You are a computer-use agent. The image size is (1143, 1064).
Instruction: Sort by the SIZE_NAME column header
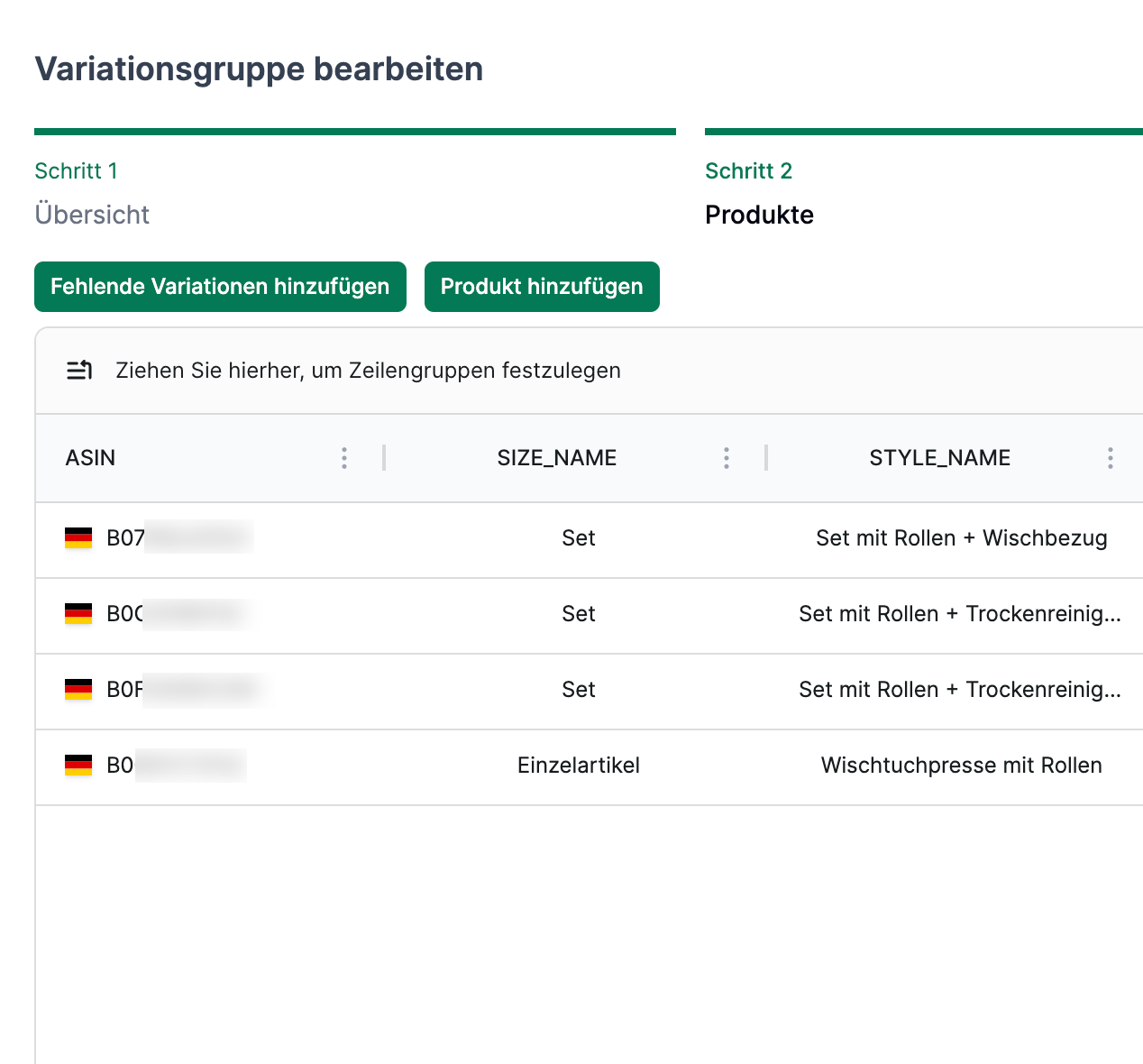pos(556,458)
